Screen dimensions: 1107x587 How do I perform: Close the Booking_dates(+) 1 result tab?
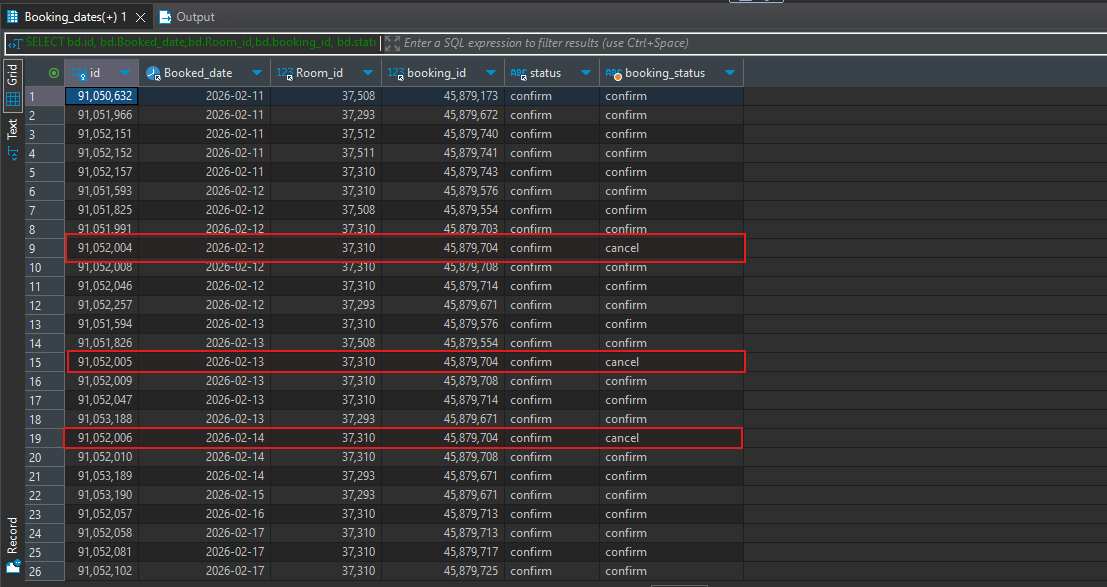140,17
